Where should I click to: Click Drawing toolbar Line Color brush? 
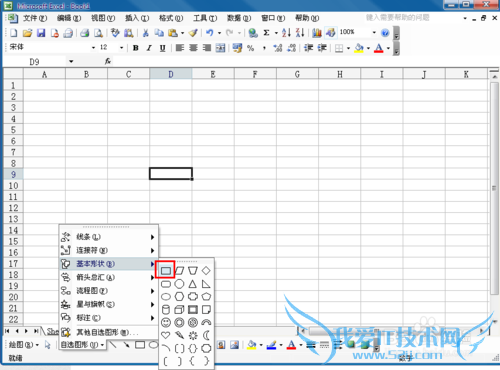pyautogui.click(x=272, y=345)
